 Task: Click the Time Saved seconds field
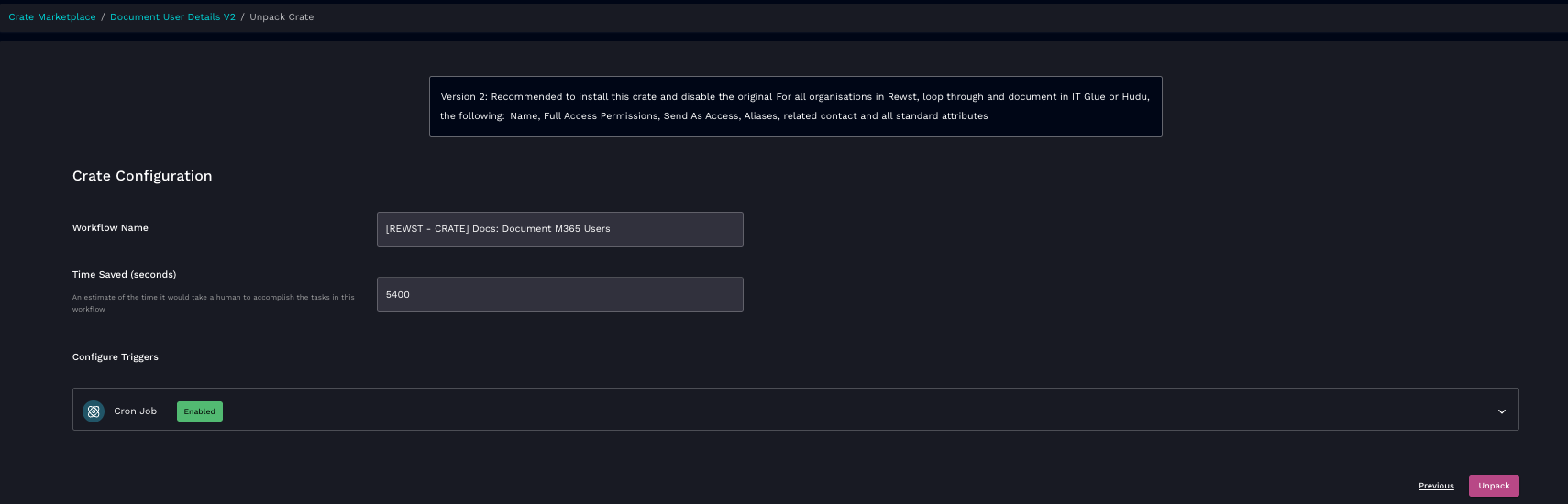pyautogui.click(x=559, y=294)
